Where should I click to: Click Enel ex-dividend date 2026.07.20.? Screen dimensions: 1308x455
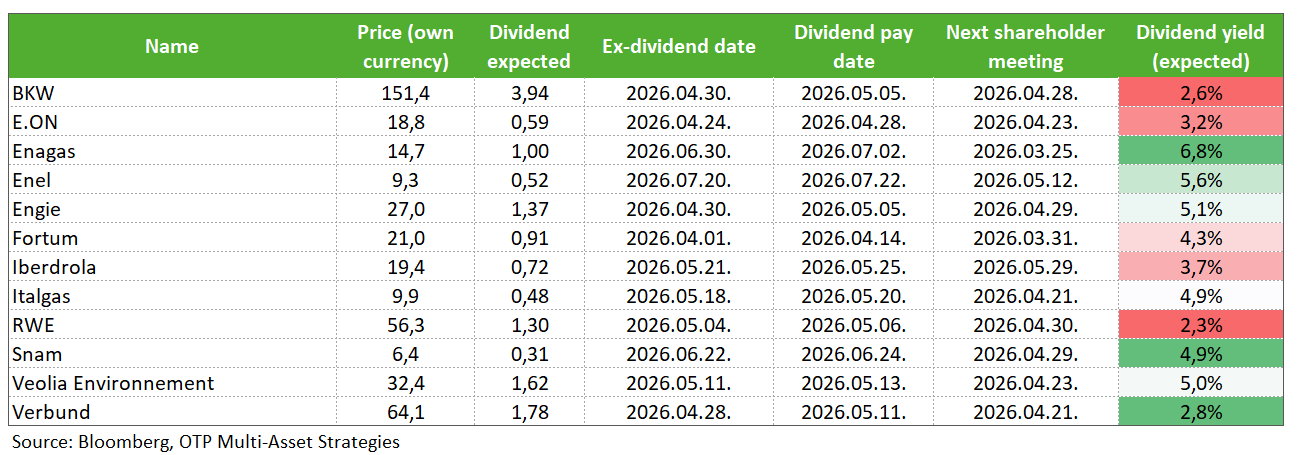[x=679, y=180]
